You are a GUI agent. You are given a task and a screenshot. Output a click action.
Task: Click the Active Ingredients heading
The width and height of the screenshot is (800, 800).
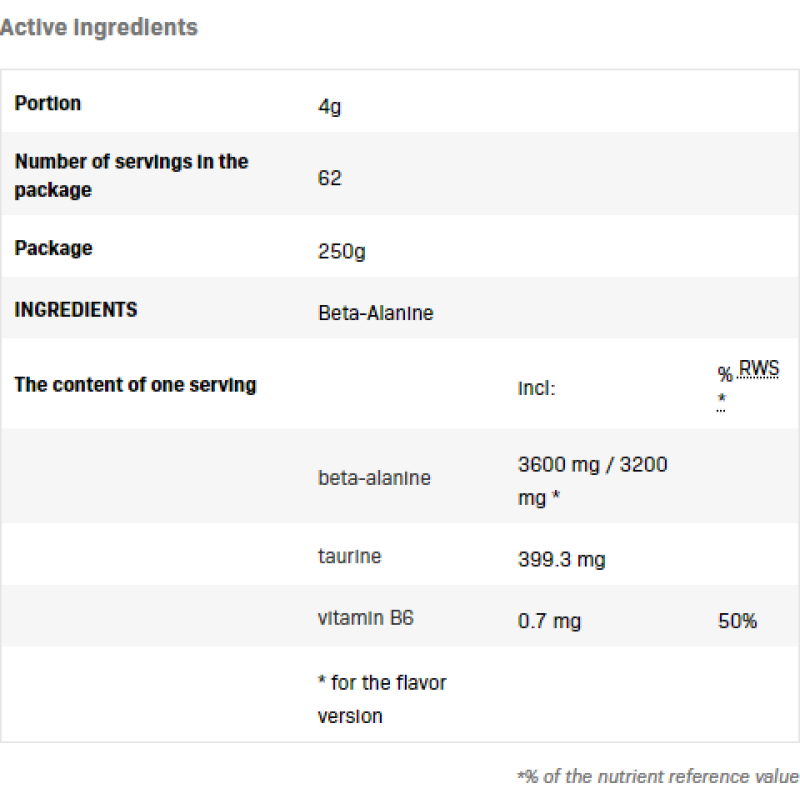[x=99, y=28]
